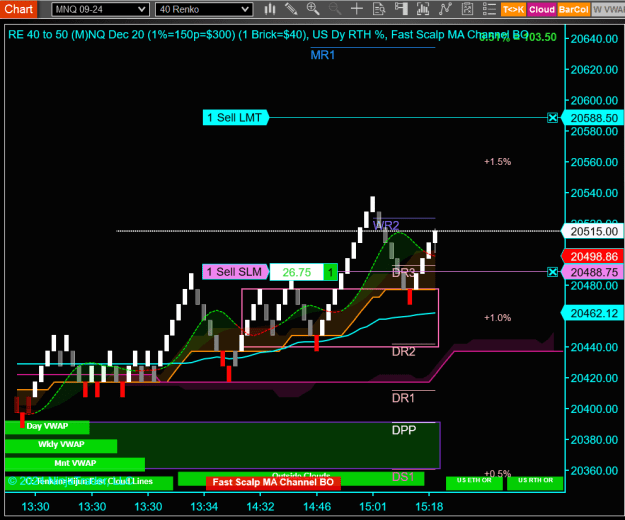Click the Day VWAP label bar

(x=47, y=426)
